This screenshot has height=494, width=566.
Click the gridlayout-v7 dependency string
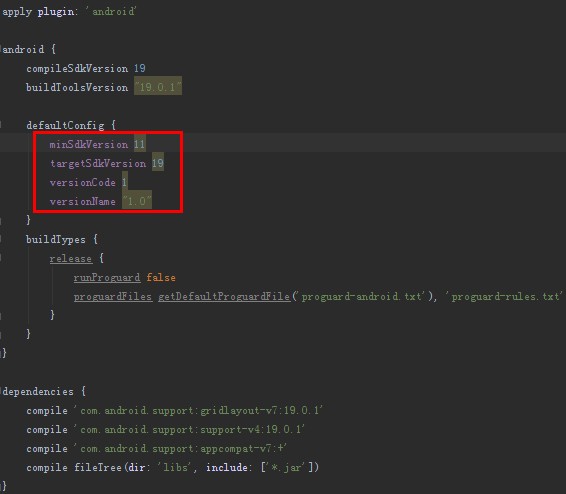198,410
